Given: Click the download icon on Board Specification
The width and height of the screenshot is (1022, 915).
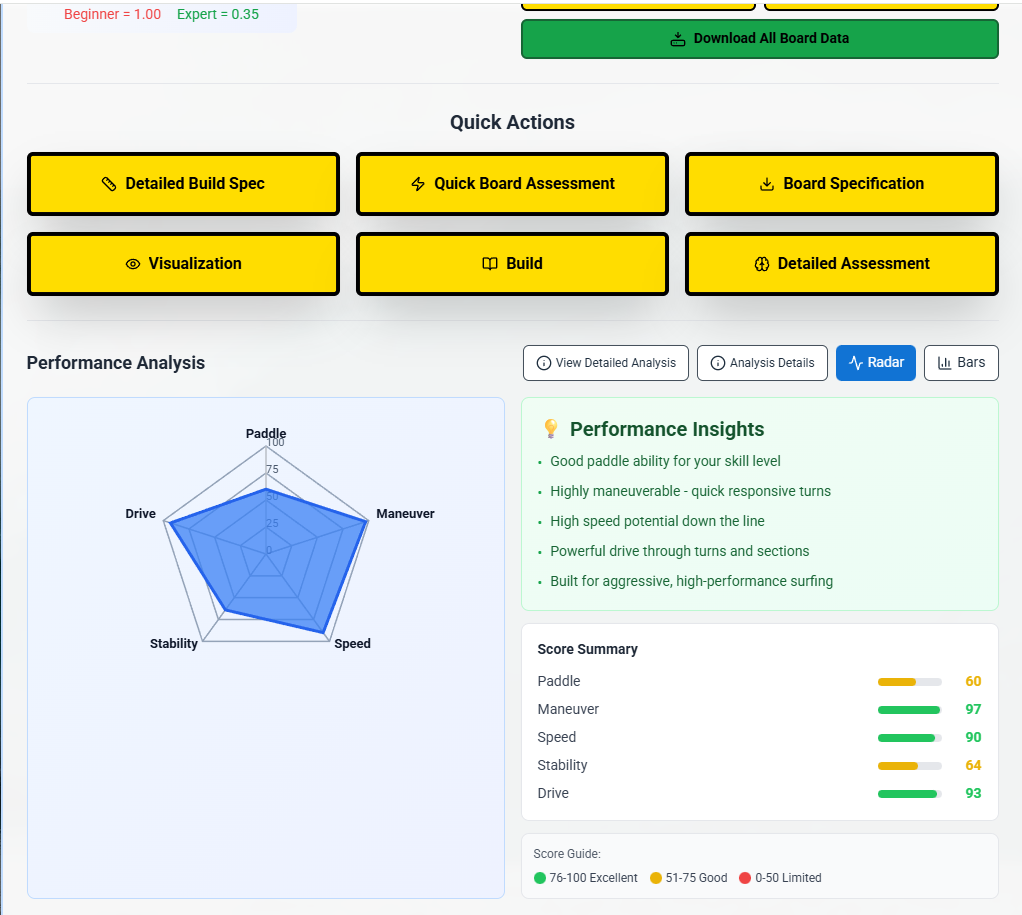Looking at the screenshot, I should pos(767,184).
